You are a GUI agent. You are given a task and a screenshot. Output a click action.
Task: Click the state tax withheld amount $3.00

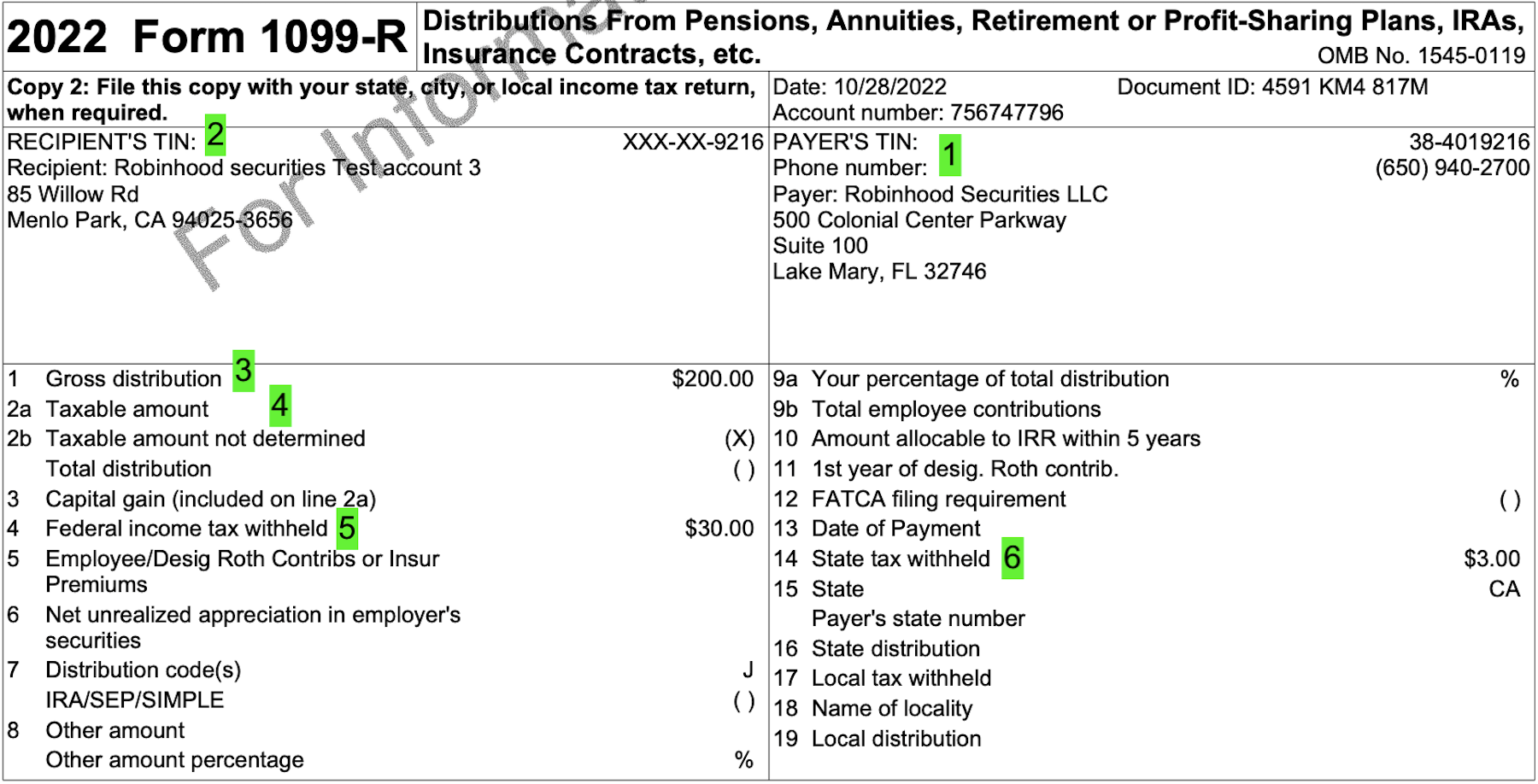(1492, 559)
